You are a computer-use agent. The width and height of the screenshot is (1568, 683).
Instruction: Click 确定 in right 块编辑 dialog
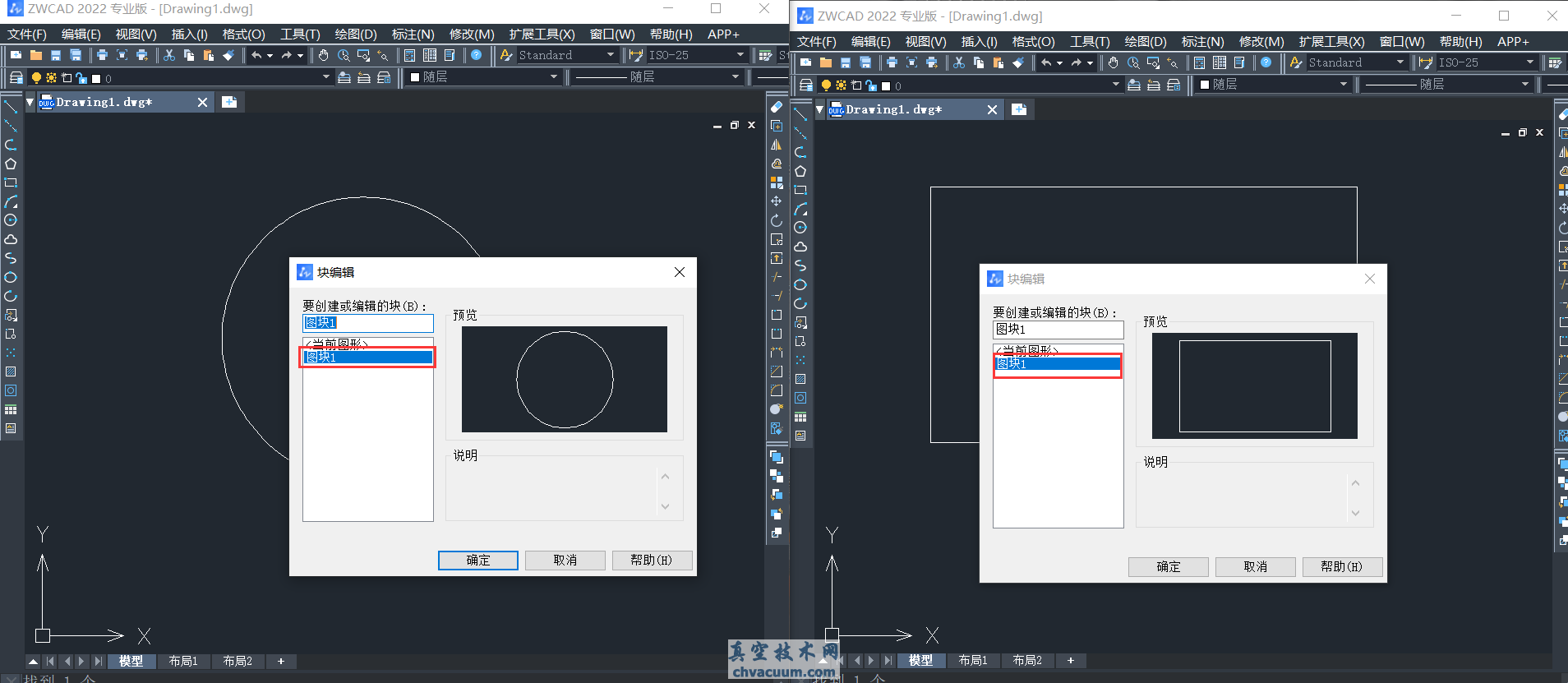tap(1169, 567)
